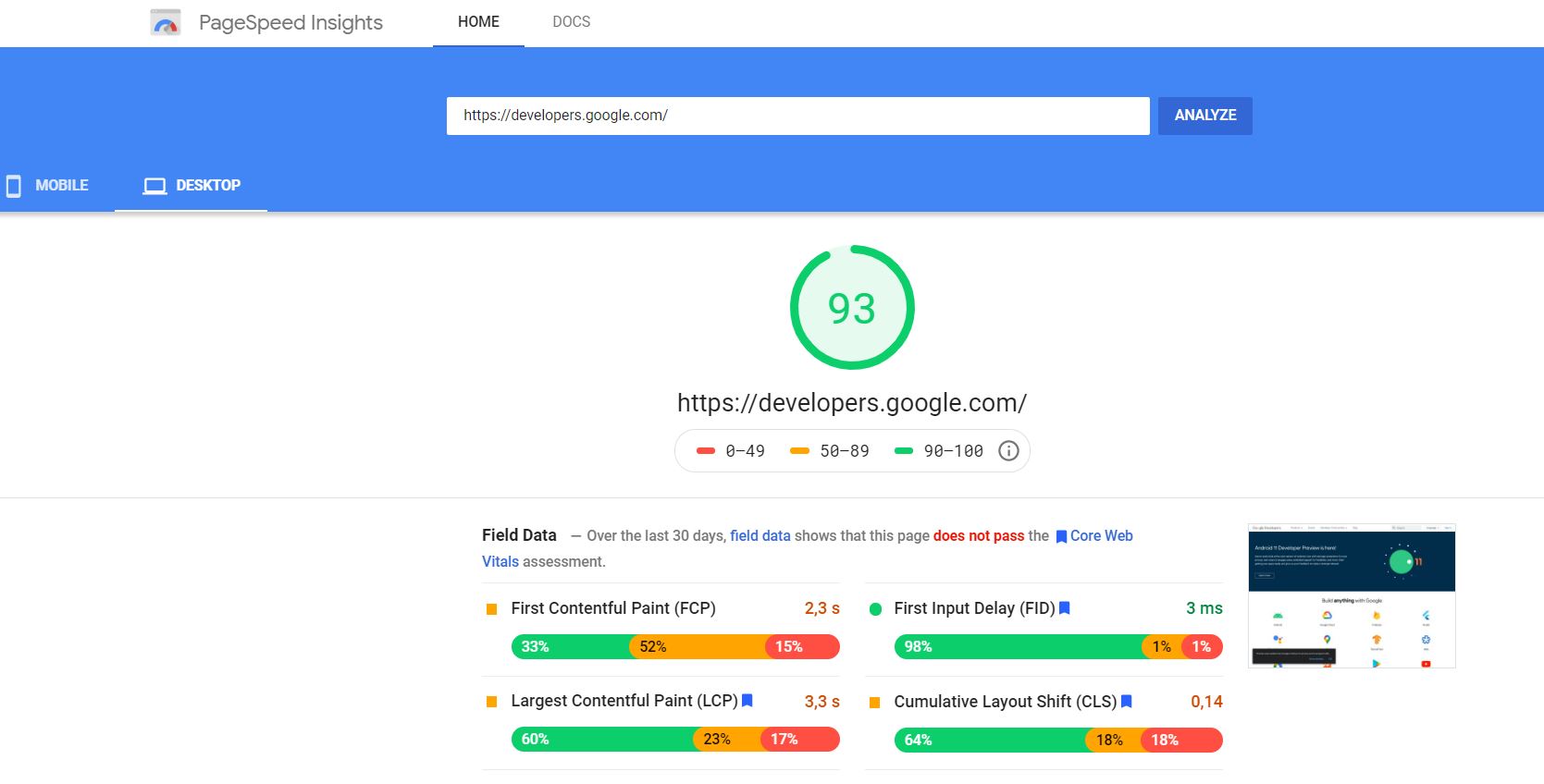
Task: Click the analyzed URL below the score
Action: (x=852, y=403)
